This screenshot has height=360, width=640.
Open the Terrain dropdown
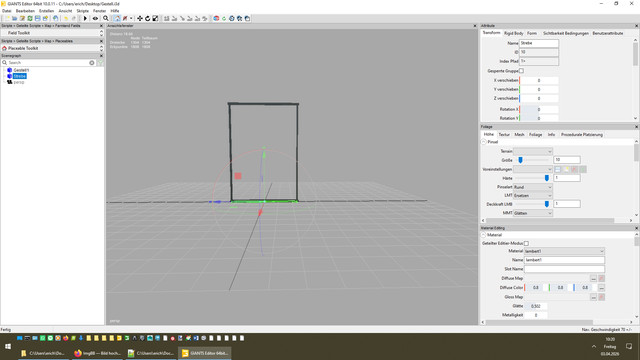(533, 151)
